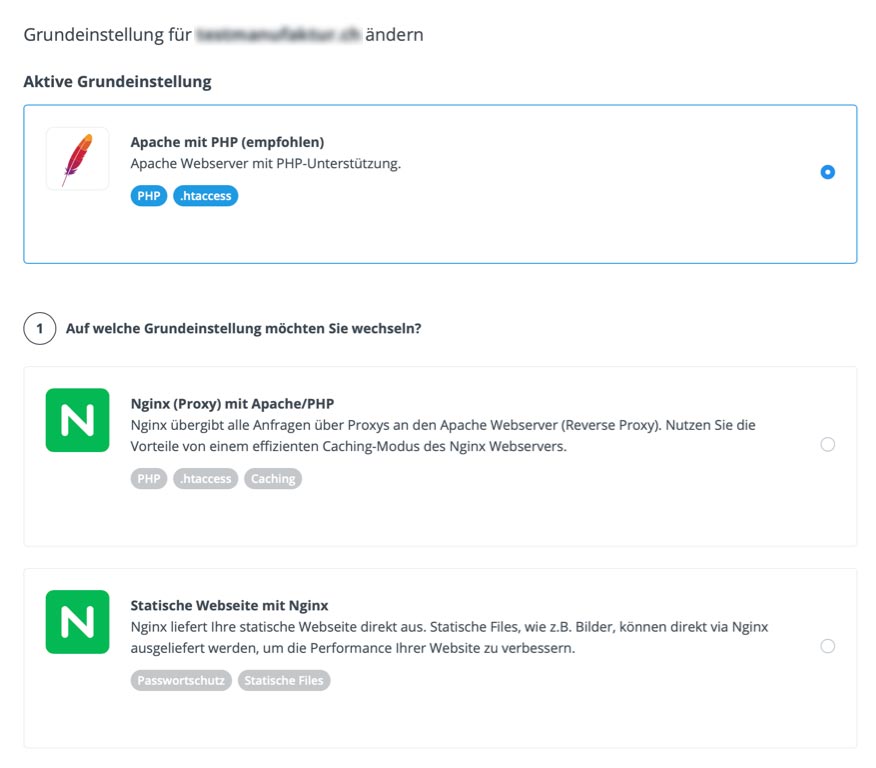876x768 pixels.
Task: Click the Nginx (Proxy) mit Apache/PHP title
Action: coord(232,403)
